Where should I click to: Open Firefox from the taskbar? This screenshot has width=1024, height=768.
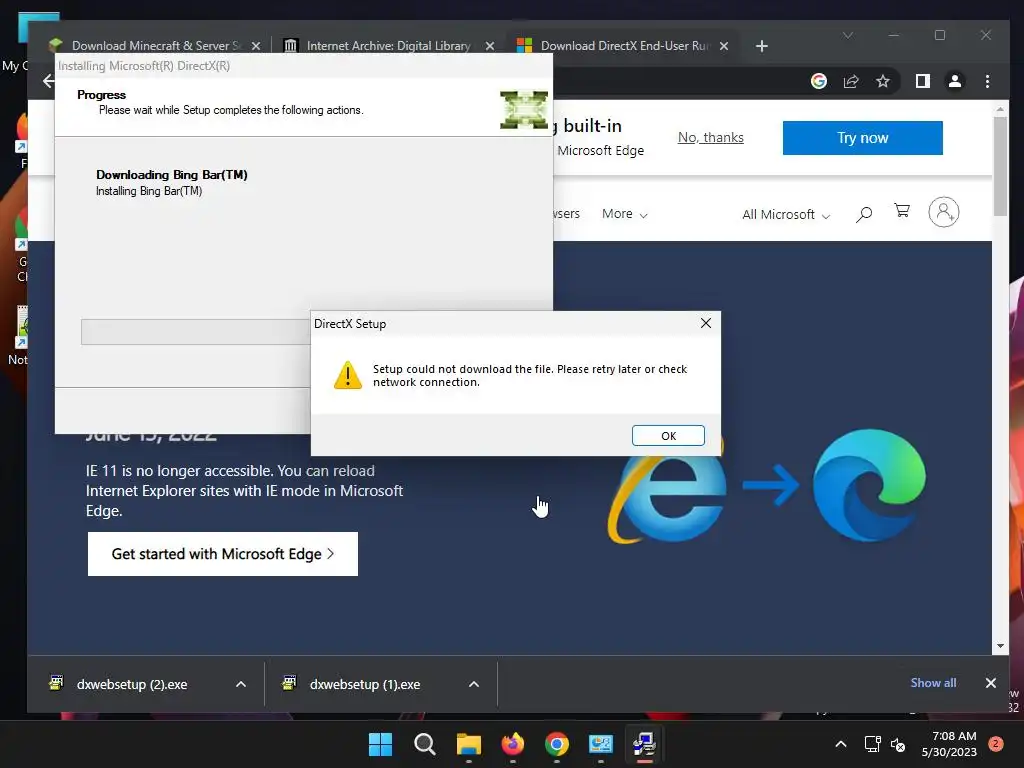[513, 744]
